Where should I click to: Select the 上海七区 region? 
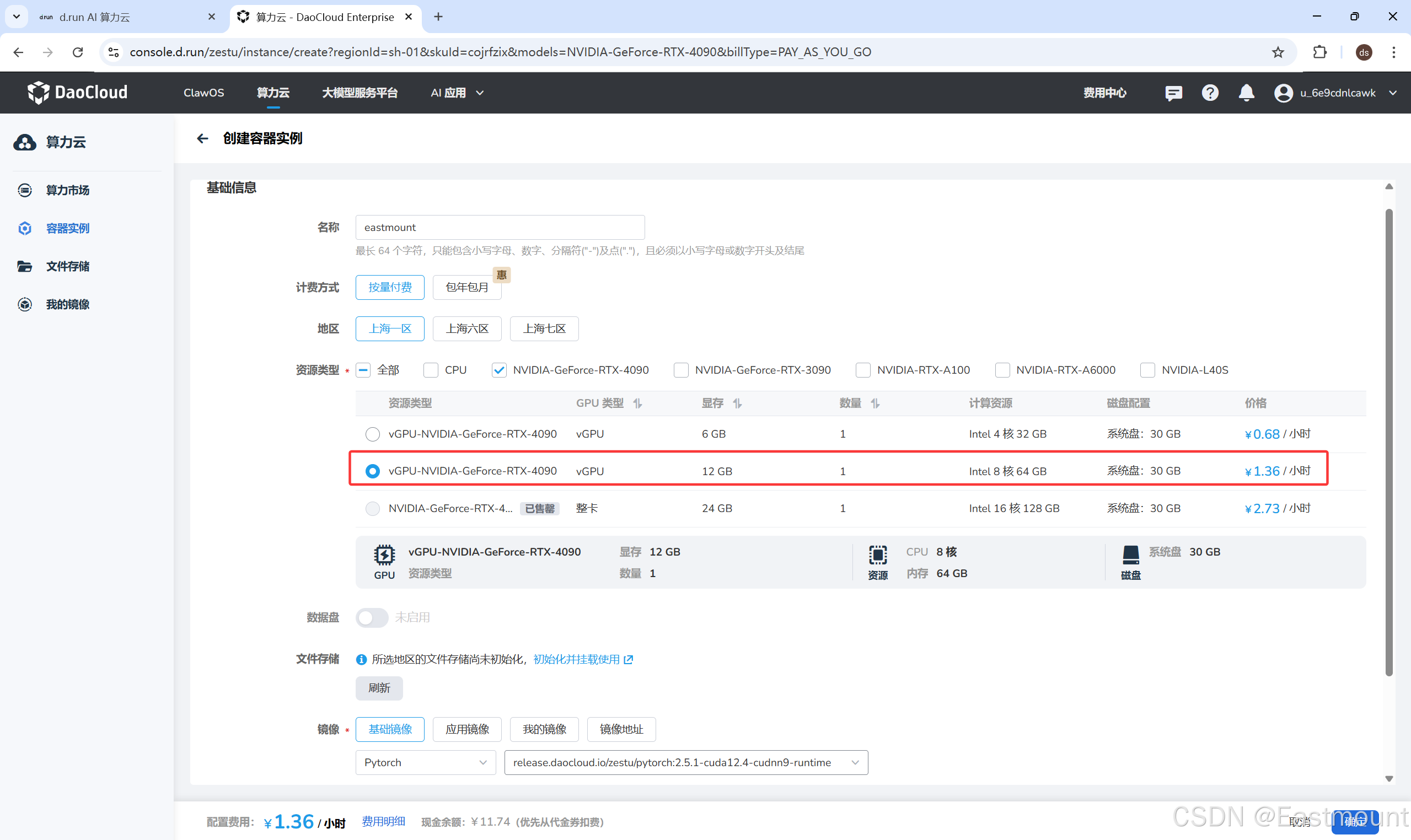point(544,329)
